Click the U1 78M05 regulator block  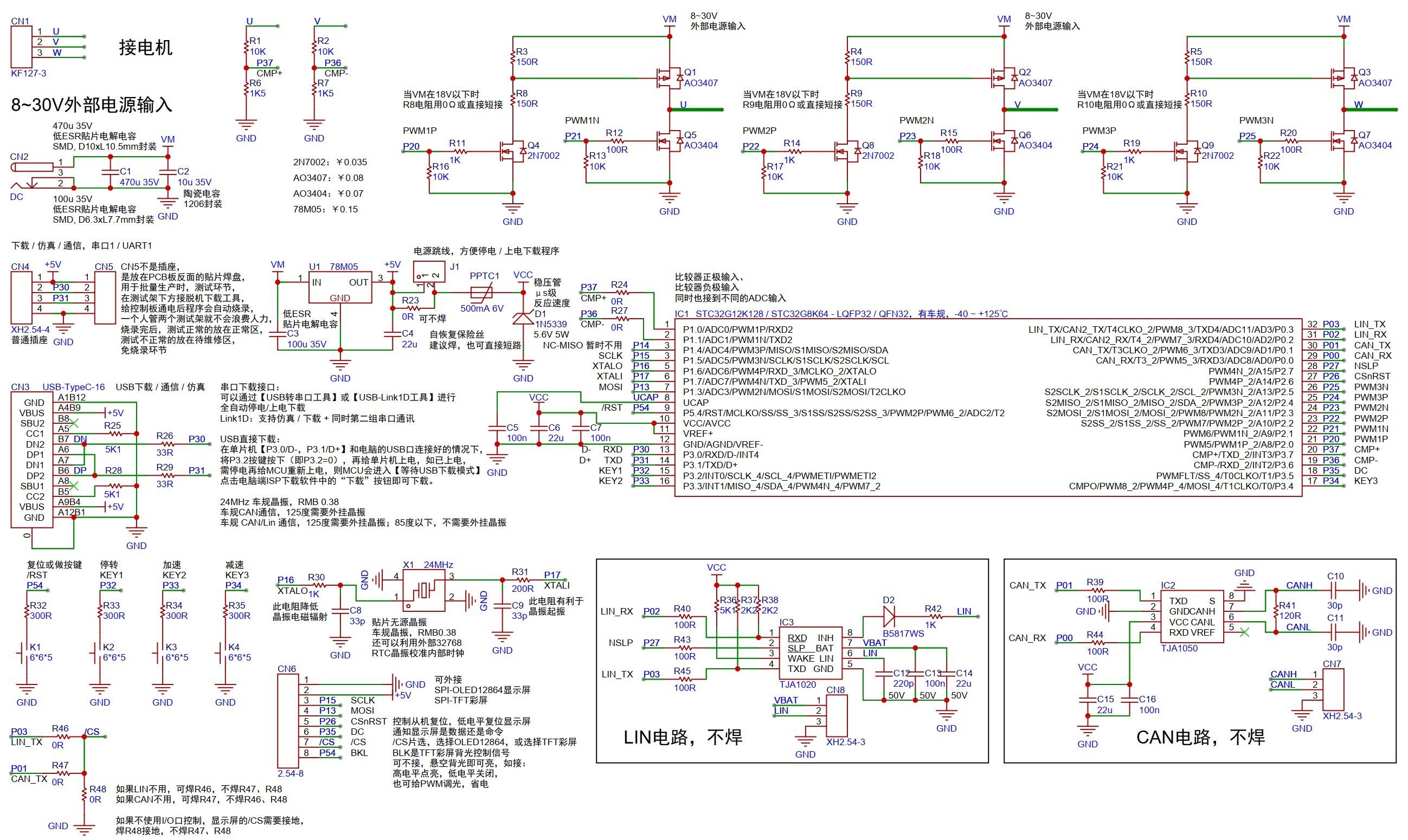(340, 288)
